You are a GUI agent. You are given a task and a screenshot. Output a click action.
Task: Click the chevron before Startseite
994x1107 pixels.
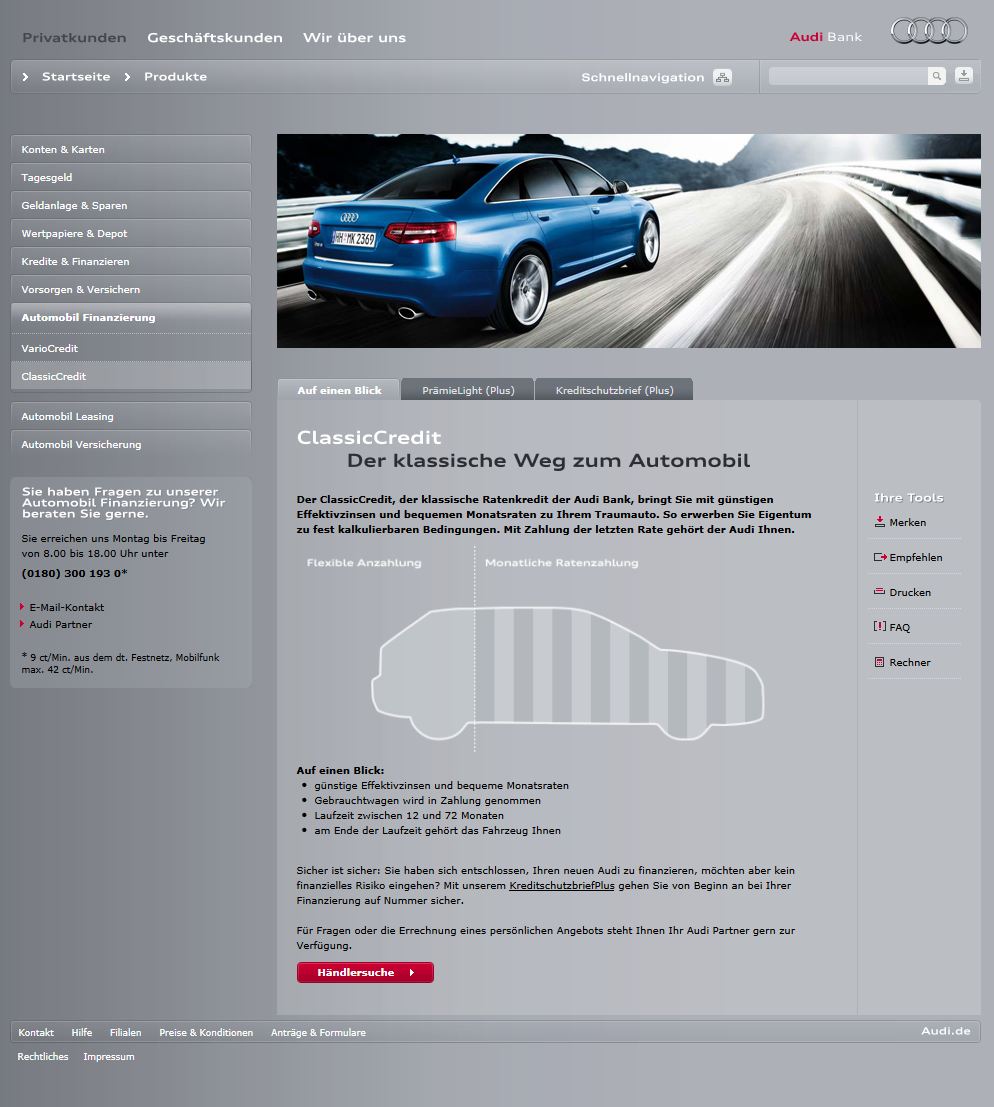(25, 77)
